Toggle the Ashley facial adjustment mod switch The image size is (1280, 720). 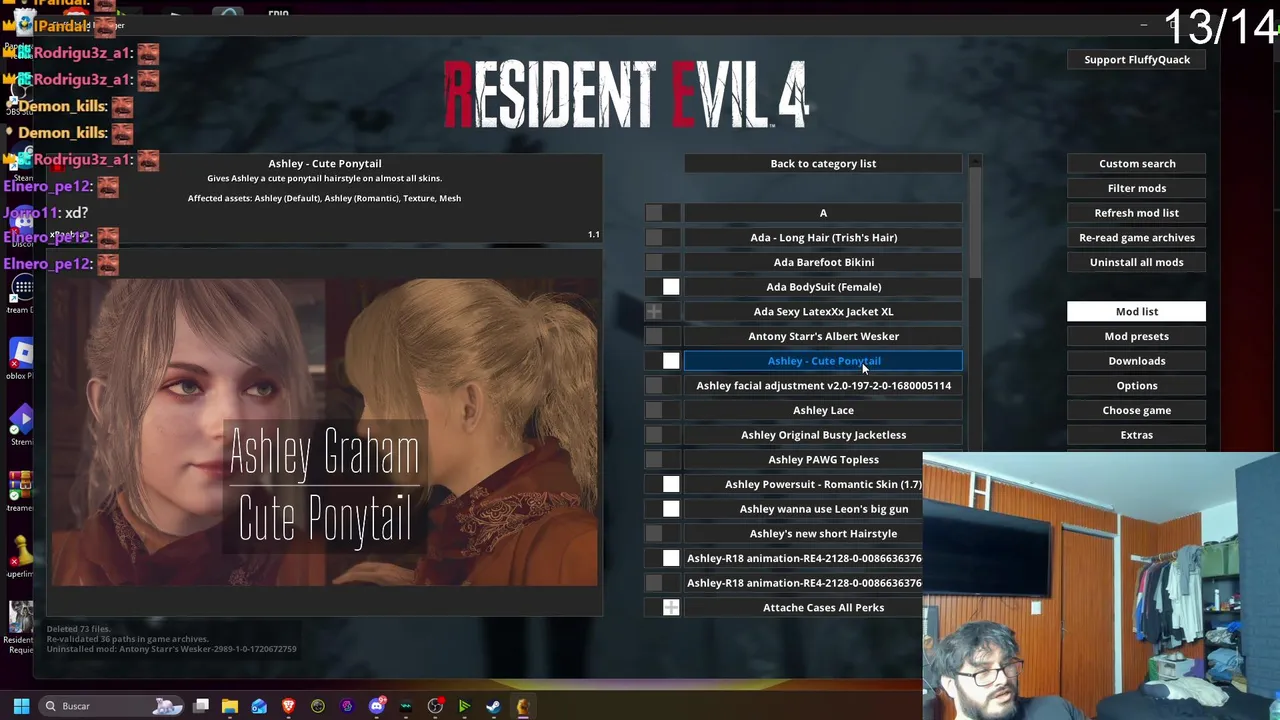(x=662, y=385)
